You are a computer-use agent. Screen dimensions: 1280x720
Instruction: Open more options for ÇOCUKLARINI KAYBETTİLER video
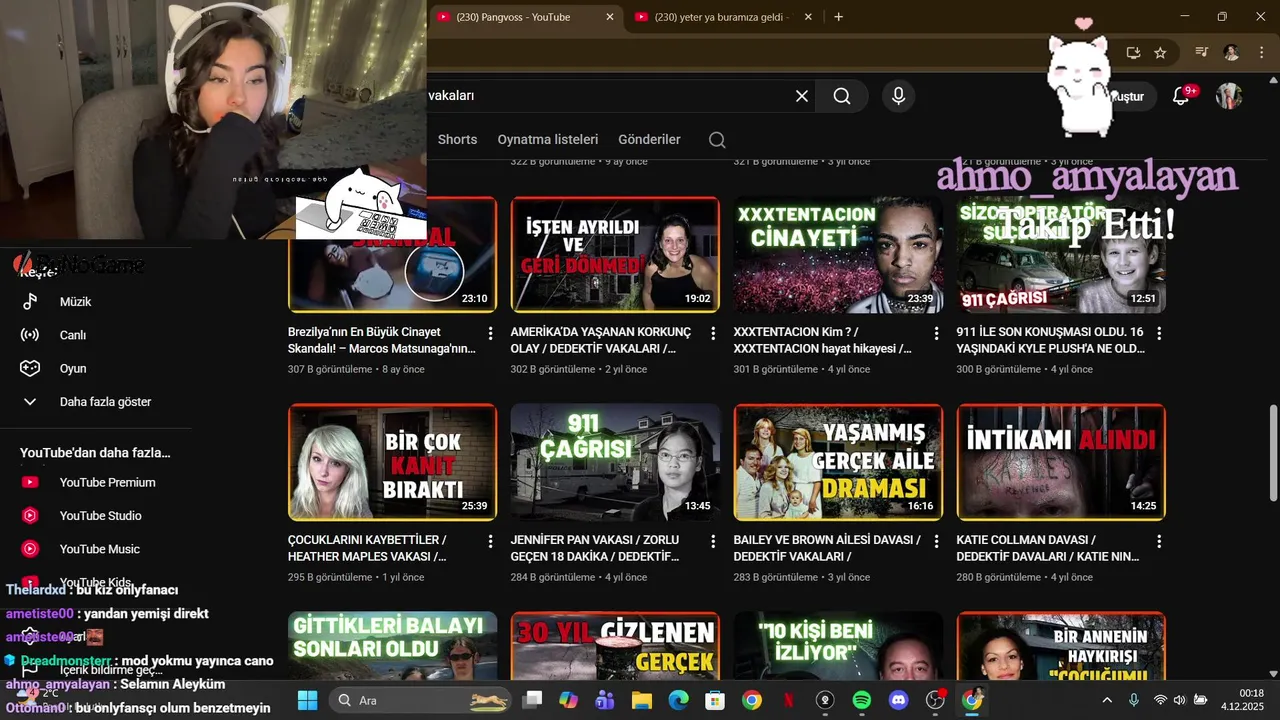point(490,541)
